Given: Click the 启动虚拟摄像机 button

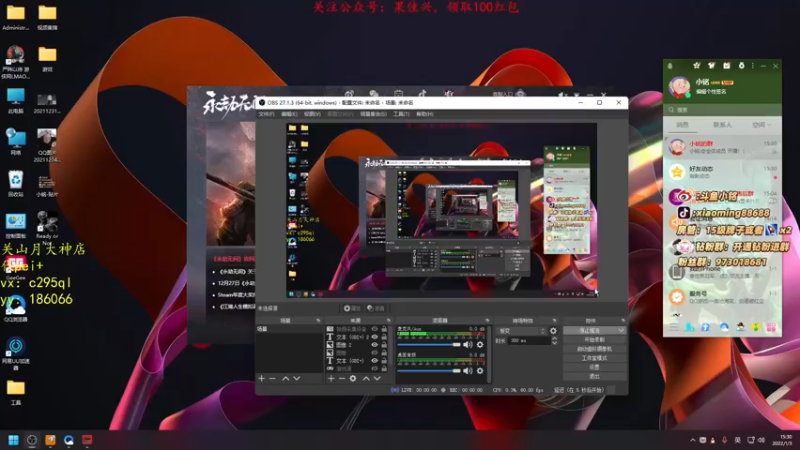Looking at the screenshot, I should [x=594, y=349].
